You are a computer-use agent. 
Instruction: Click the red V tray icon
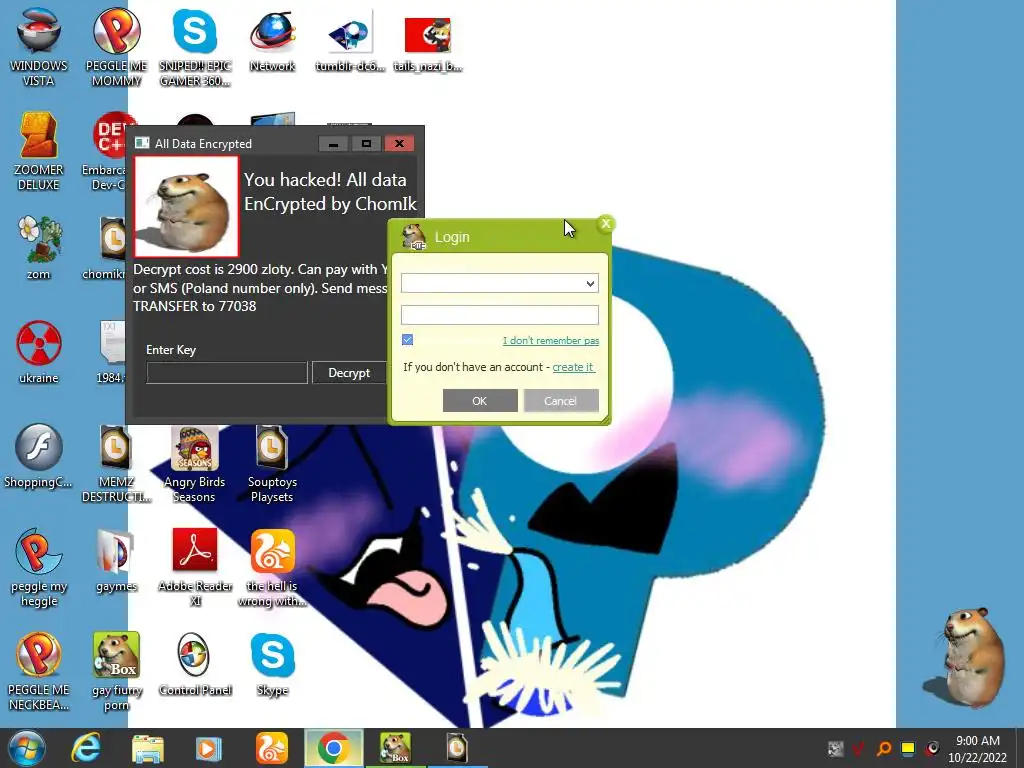[859, 748]
